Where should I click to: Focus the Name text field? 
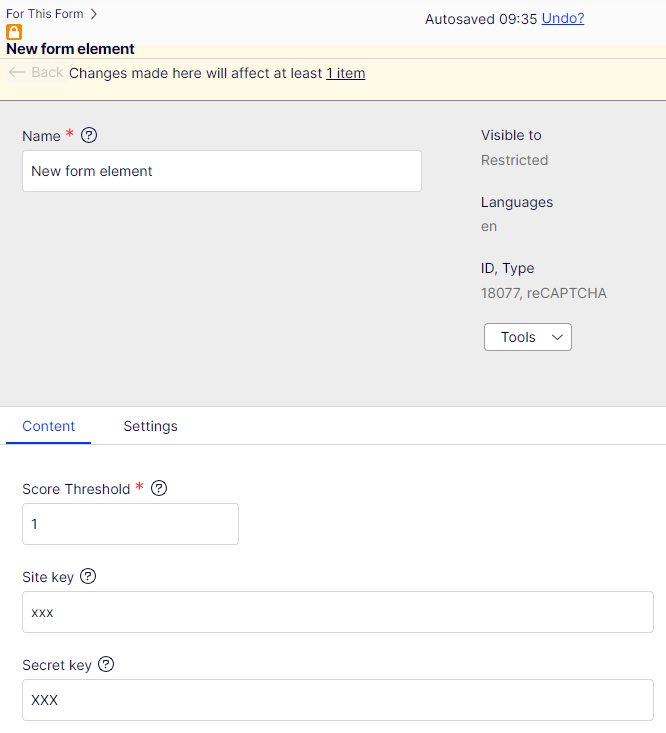coord(221,171)
